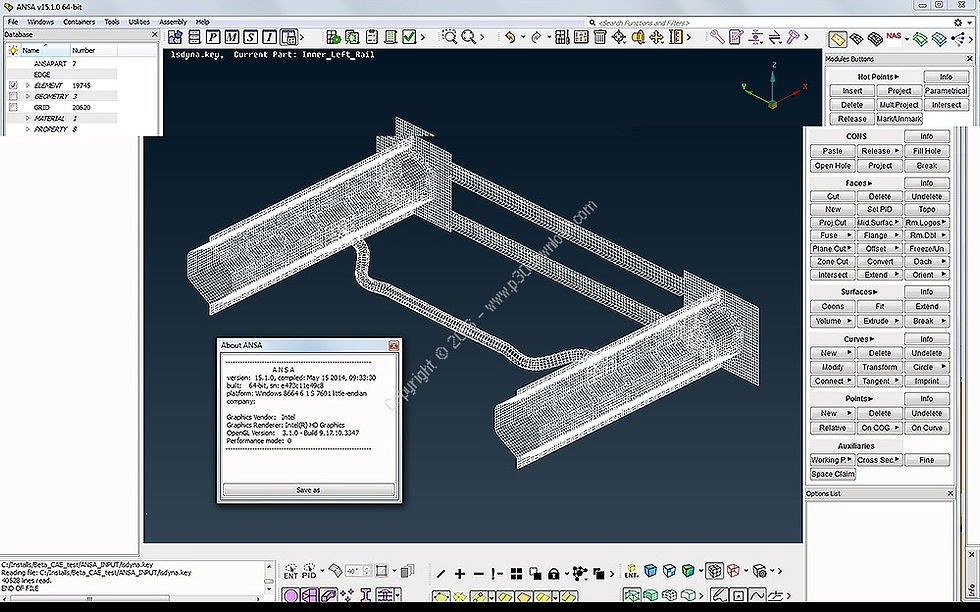Click the On Curve points button
Screen dimensions: 980x612
[926, 428]
